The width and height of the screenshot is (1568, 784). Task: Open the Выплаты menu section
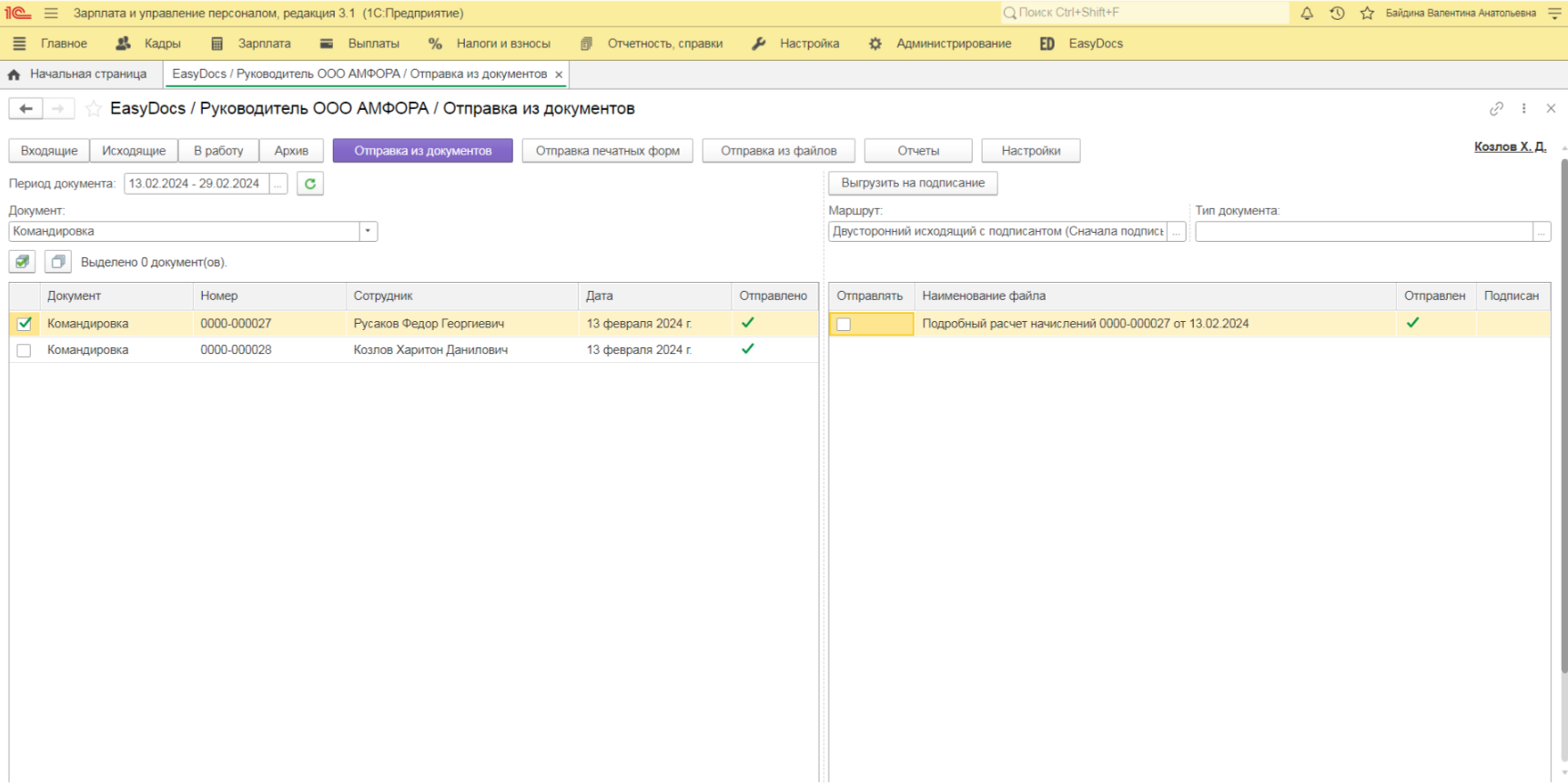[373, 44]
